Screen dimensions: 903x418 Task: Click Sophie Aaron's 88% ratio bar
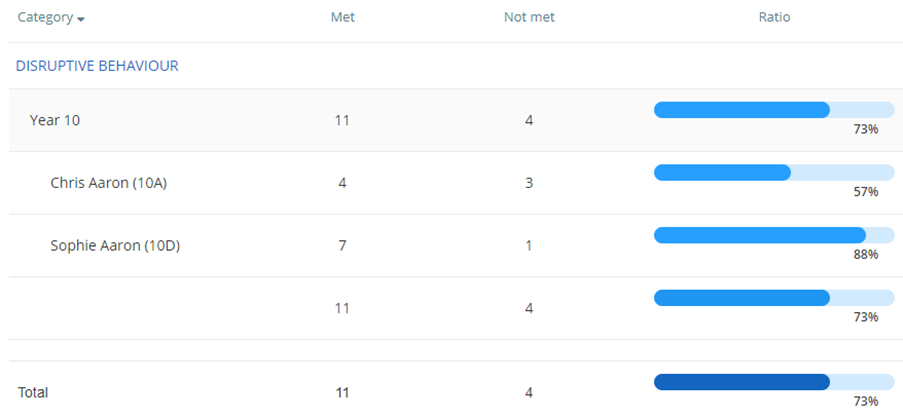774,235
